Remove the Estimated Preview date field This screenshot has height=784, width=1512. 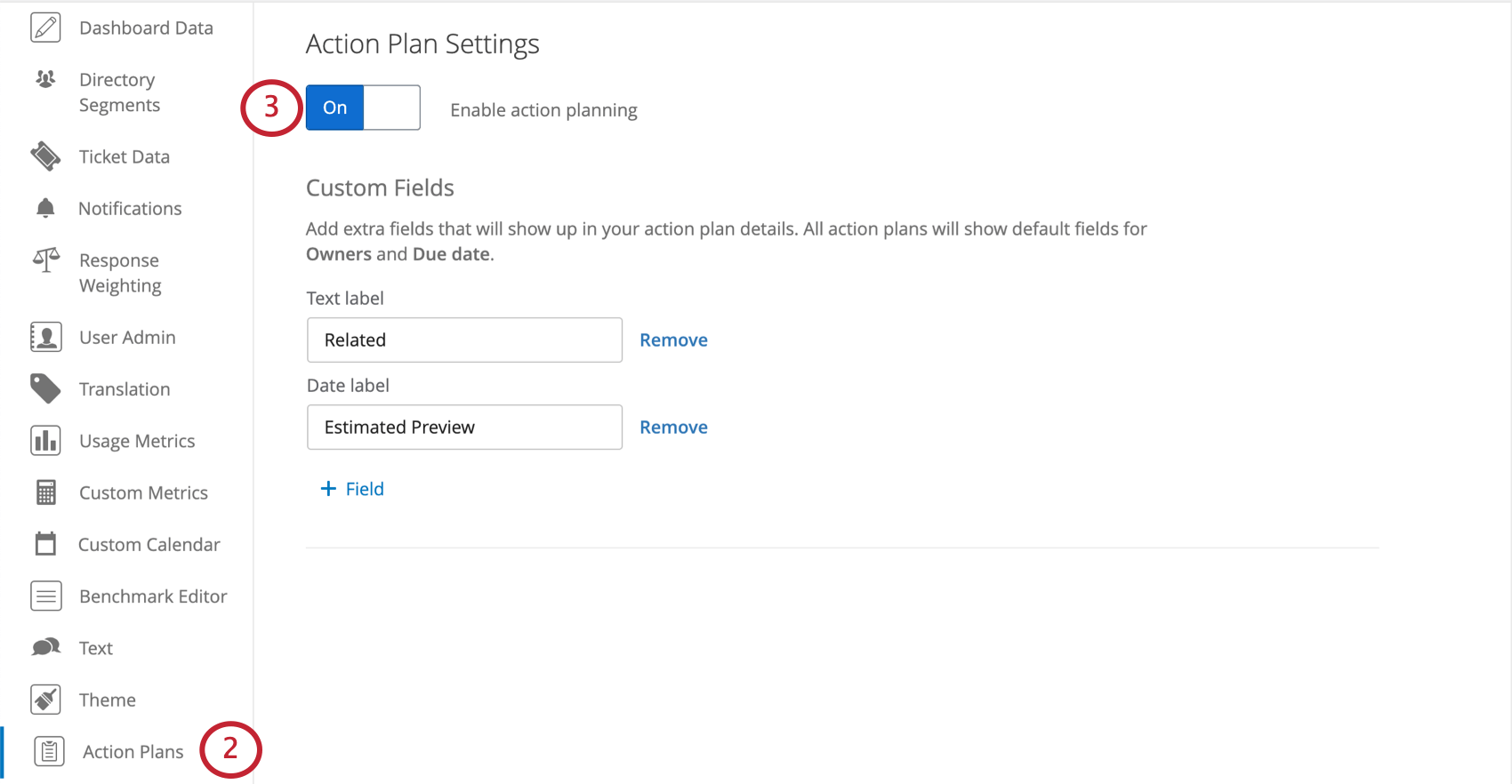click(673, 427)
